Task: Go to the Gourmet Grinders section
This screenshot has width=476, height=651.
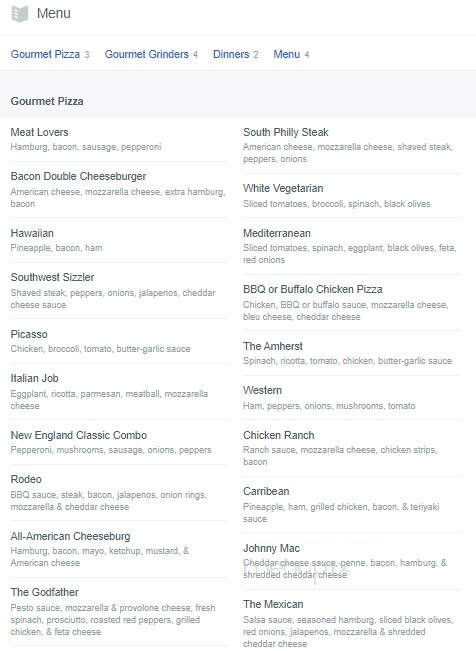Action: 147,54
